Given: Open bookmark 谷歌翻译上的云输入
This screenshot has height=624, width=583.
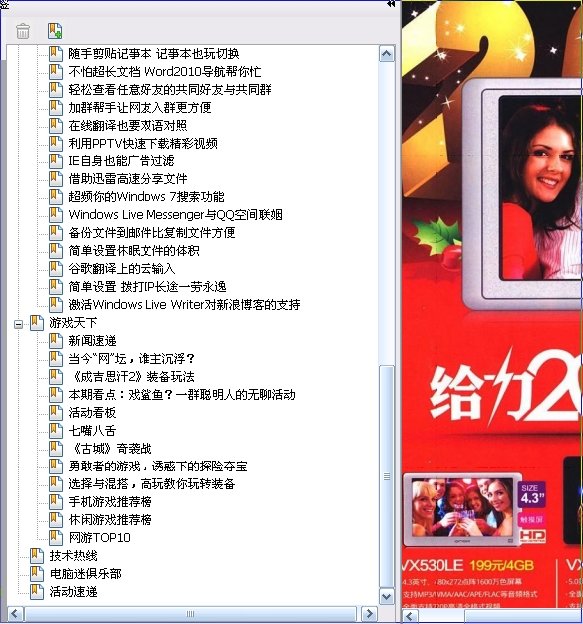Looking at the screenshot, I should (x=122, y=269).
